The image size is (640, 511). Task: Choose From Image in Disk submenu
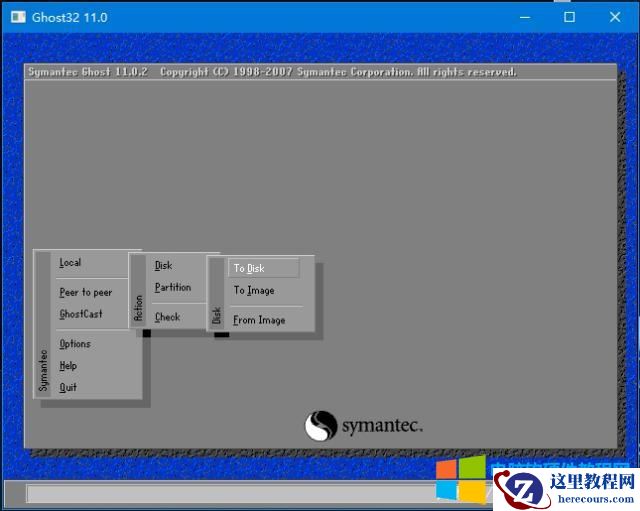tap(259, 320)
